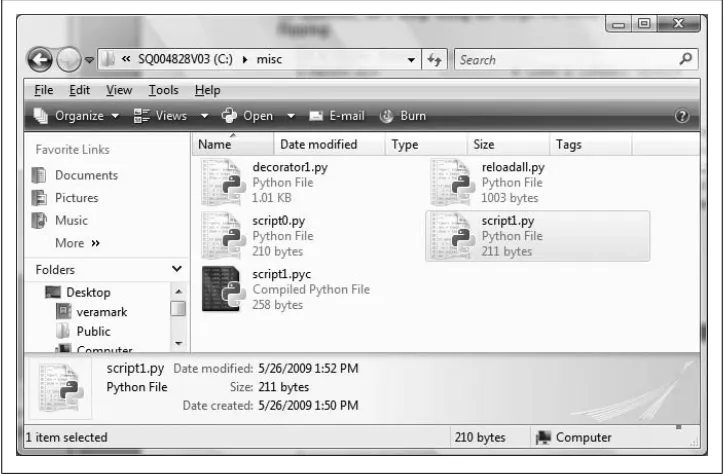Click the reloadall.py file name

tap(513, 167)
